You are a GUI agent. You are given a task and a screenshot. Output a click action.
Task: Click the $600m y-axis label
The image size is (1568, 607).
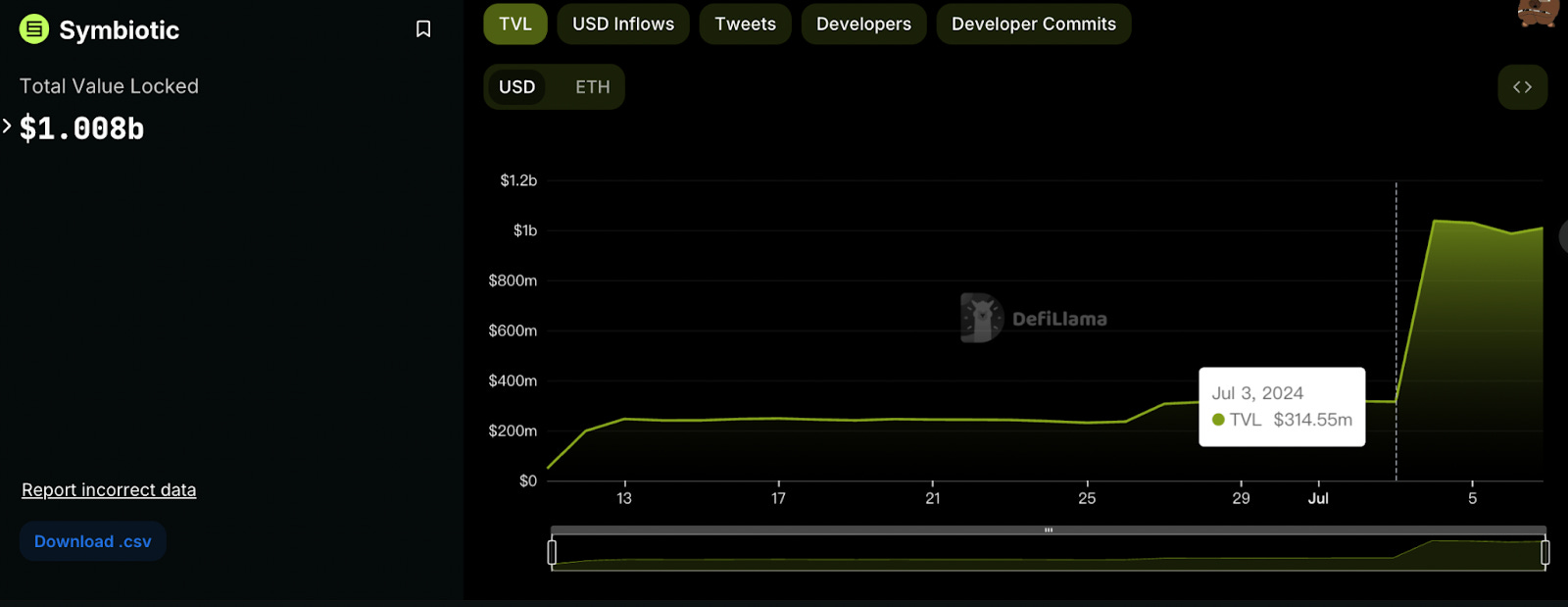point(513,330)
